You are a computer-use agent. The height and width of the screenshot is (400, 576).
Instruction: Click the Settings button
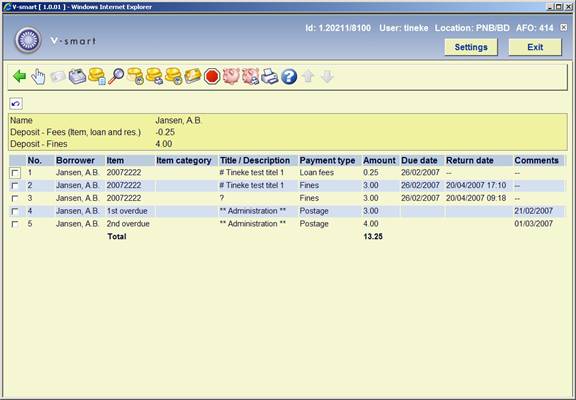coord(471,47)
